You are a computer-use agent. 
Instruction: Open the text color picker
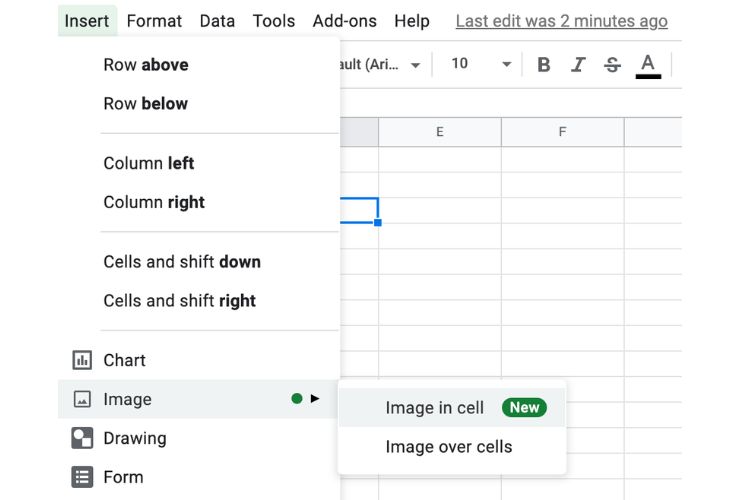648,65
